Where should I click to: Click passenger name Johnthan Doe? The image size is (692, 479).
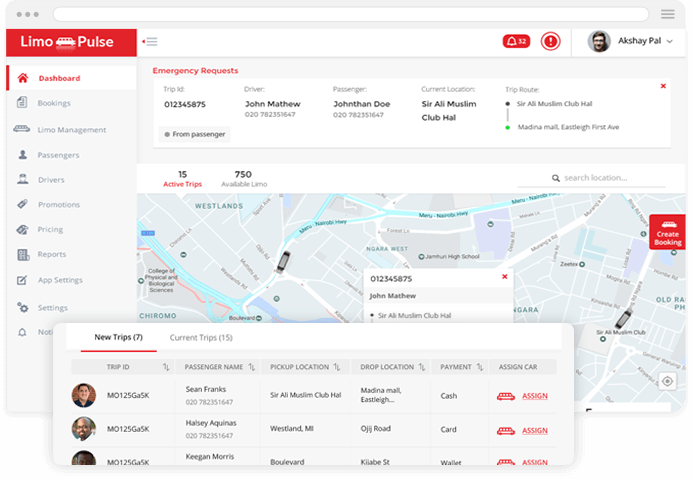coord(361,104)
